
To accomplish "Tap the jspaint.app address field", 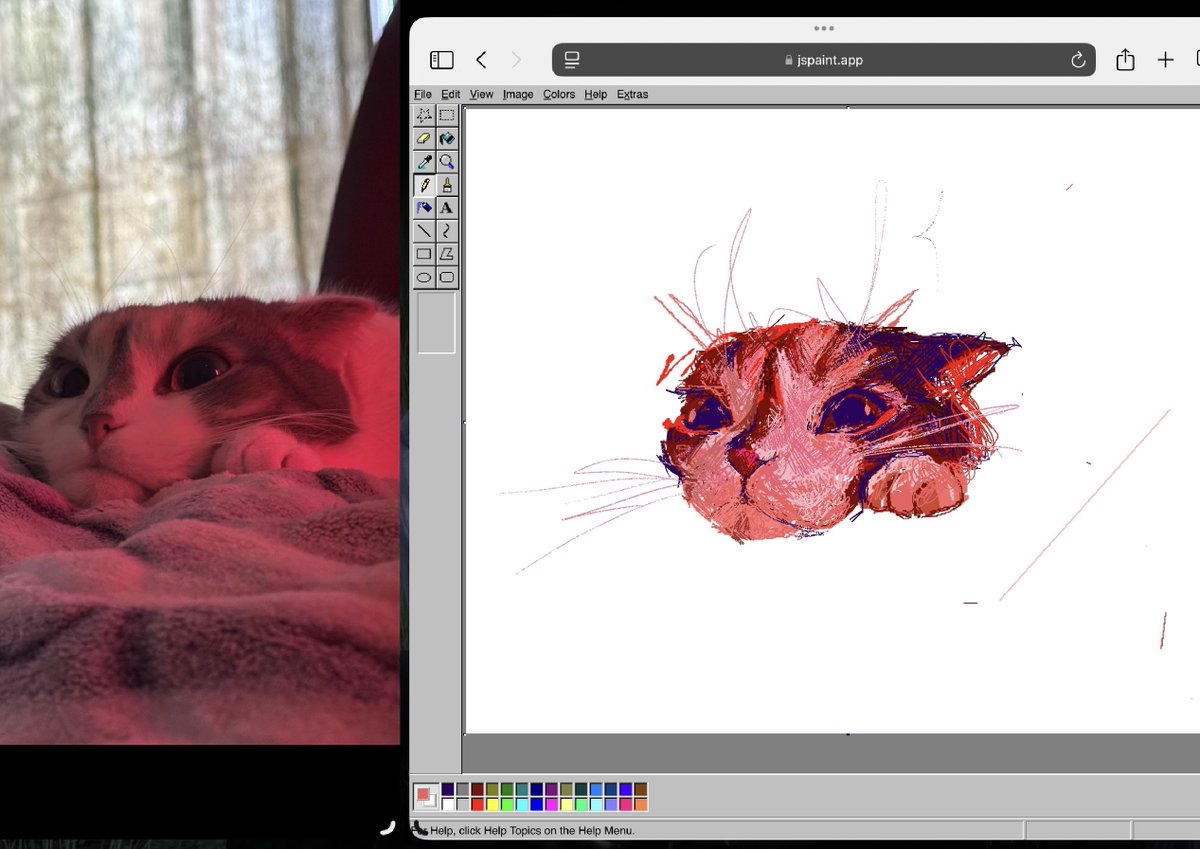I will tap(824, 60).
